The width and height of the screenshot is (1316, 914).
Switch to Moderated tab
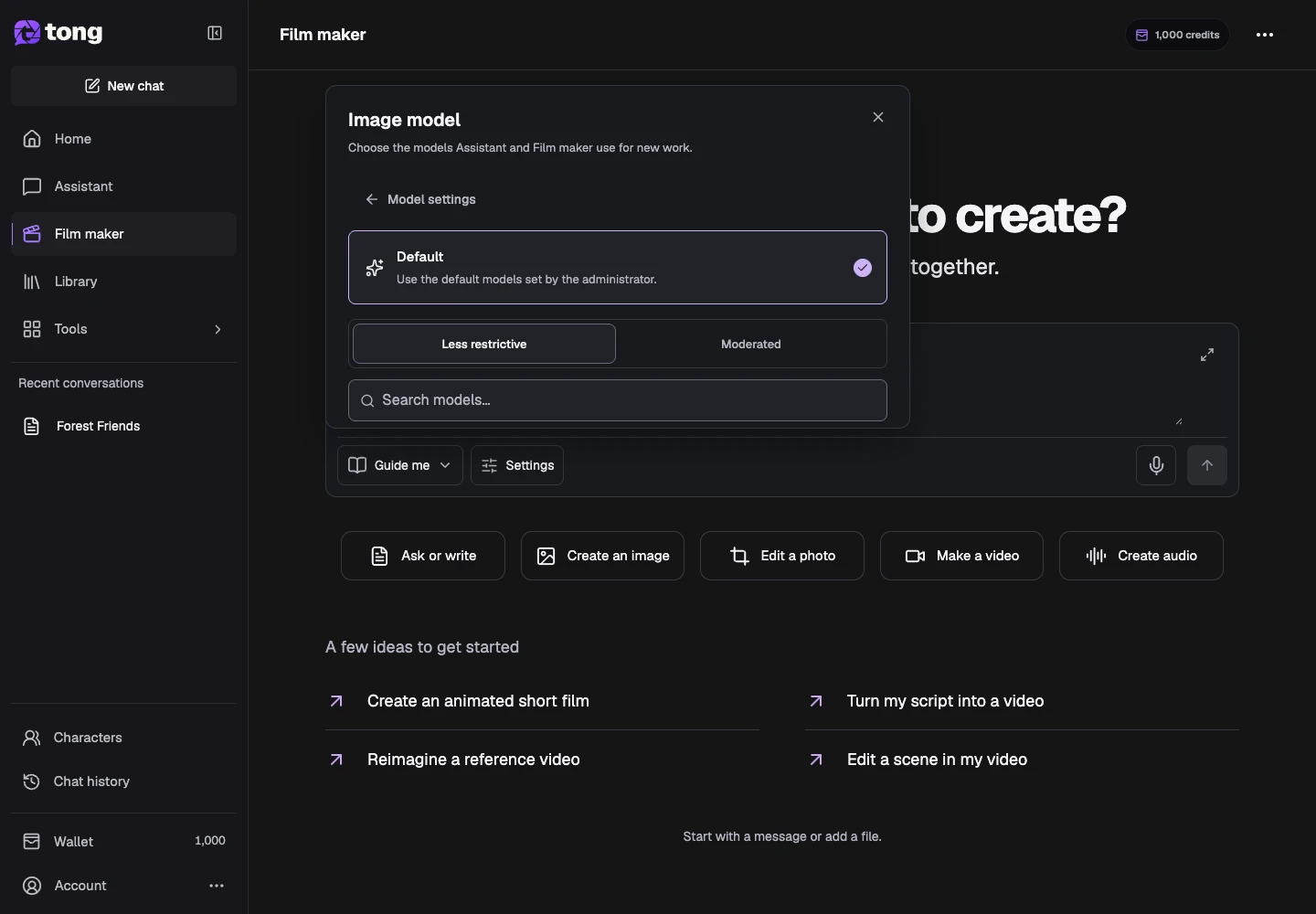coord(751,344)
